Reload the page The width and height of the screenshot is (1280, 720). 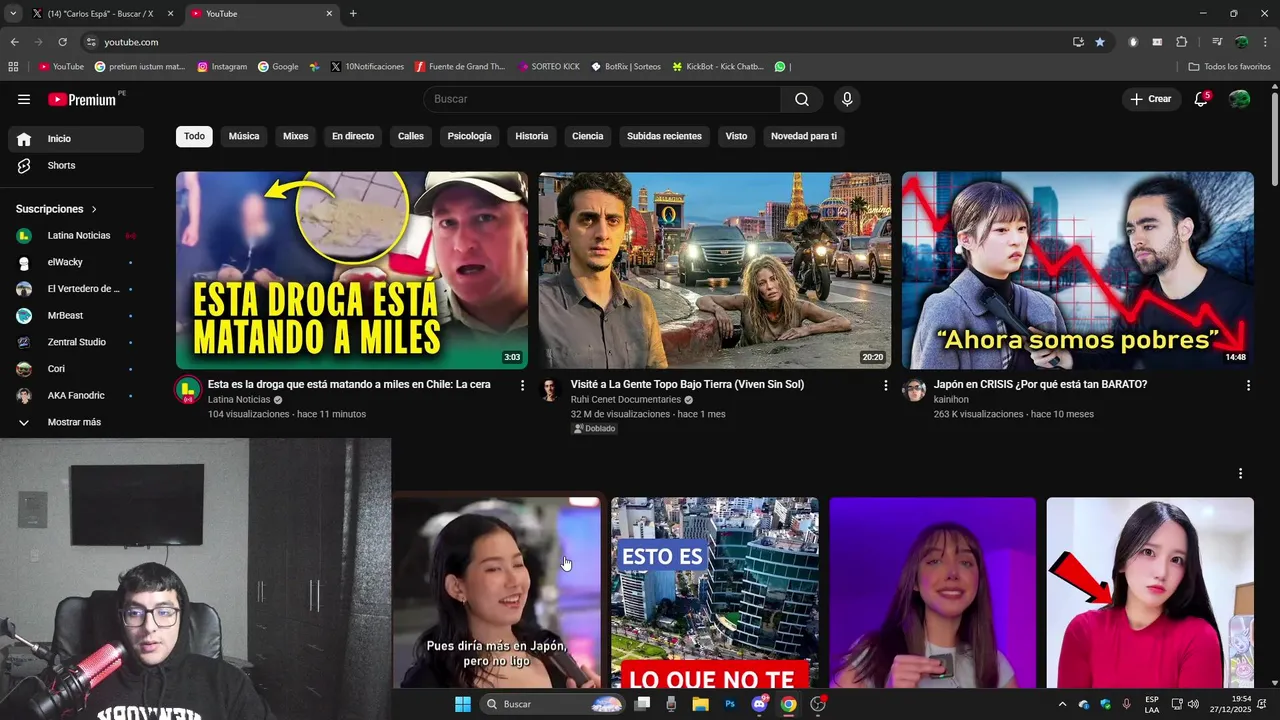click(x=62, y=42)
